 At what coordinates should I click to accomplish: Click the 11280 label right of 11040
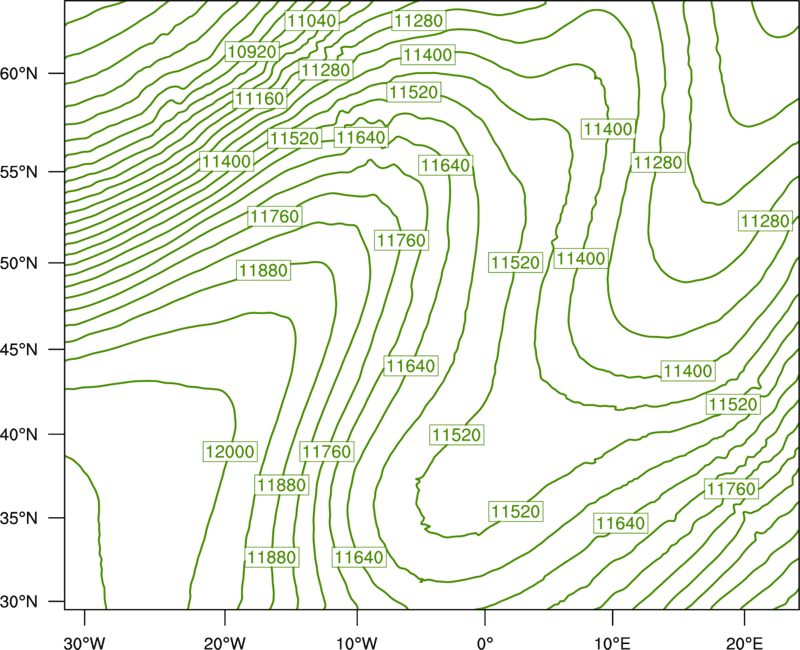(419, 21)
